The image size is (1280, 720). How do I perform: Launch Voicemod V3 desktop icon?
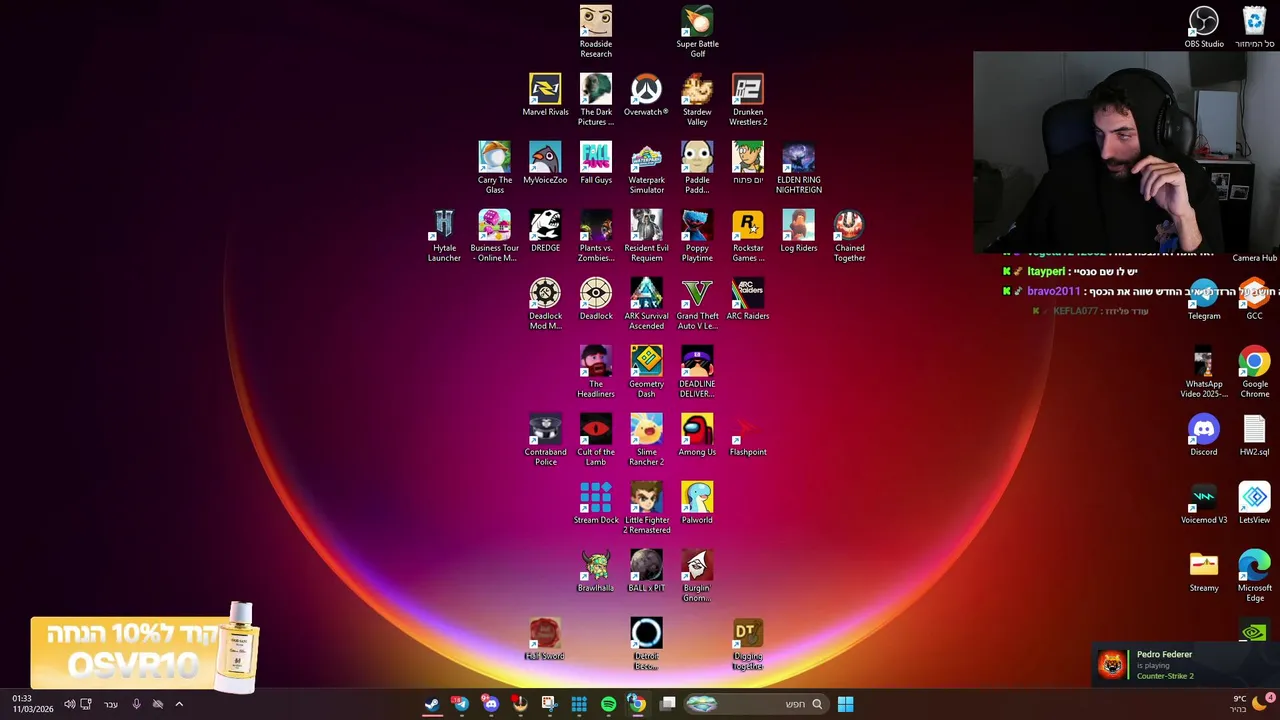[x=1204, y=503]
